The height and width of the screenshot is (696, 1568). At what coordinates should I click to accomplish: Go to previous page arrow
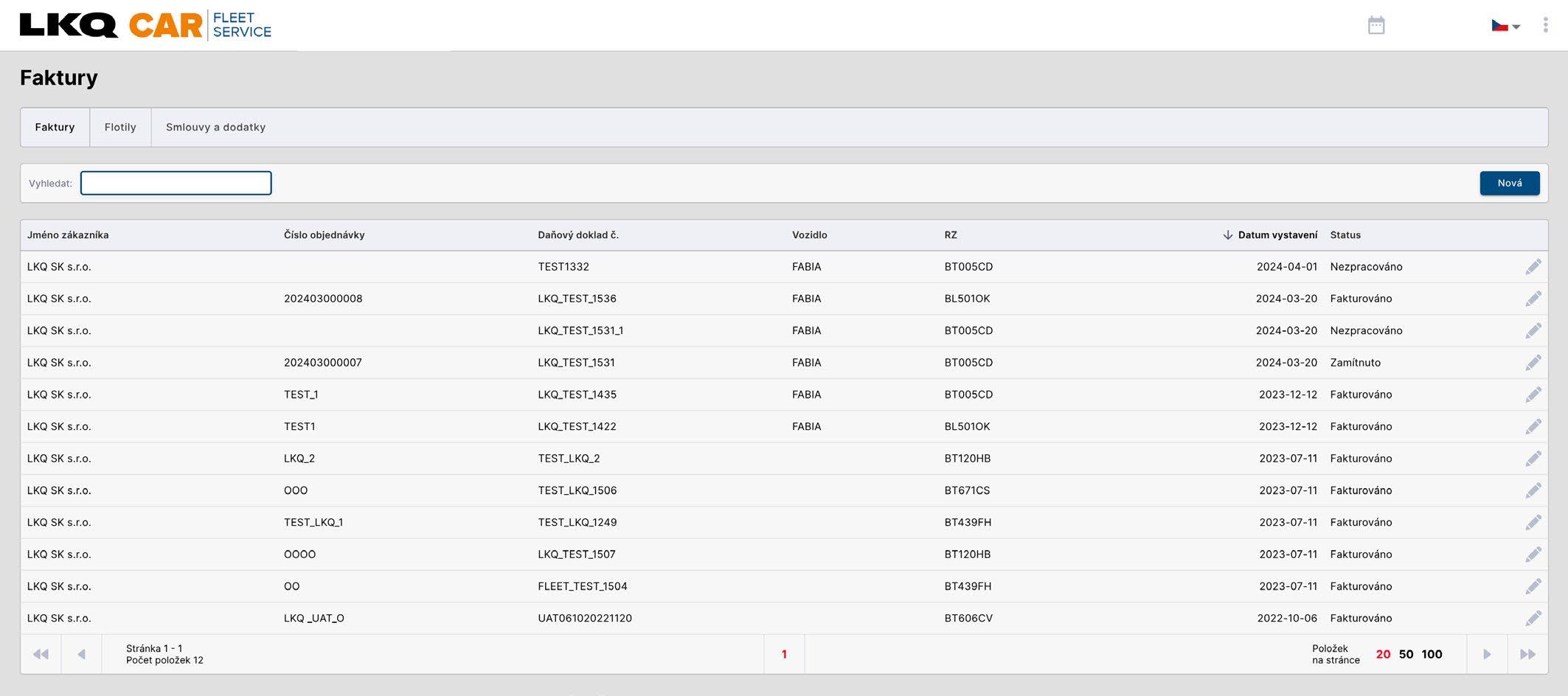(82, 654)
